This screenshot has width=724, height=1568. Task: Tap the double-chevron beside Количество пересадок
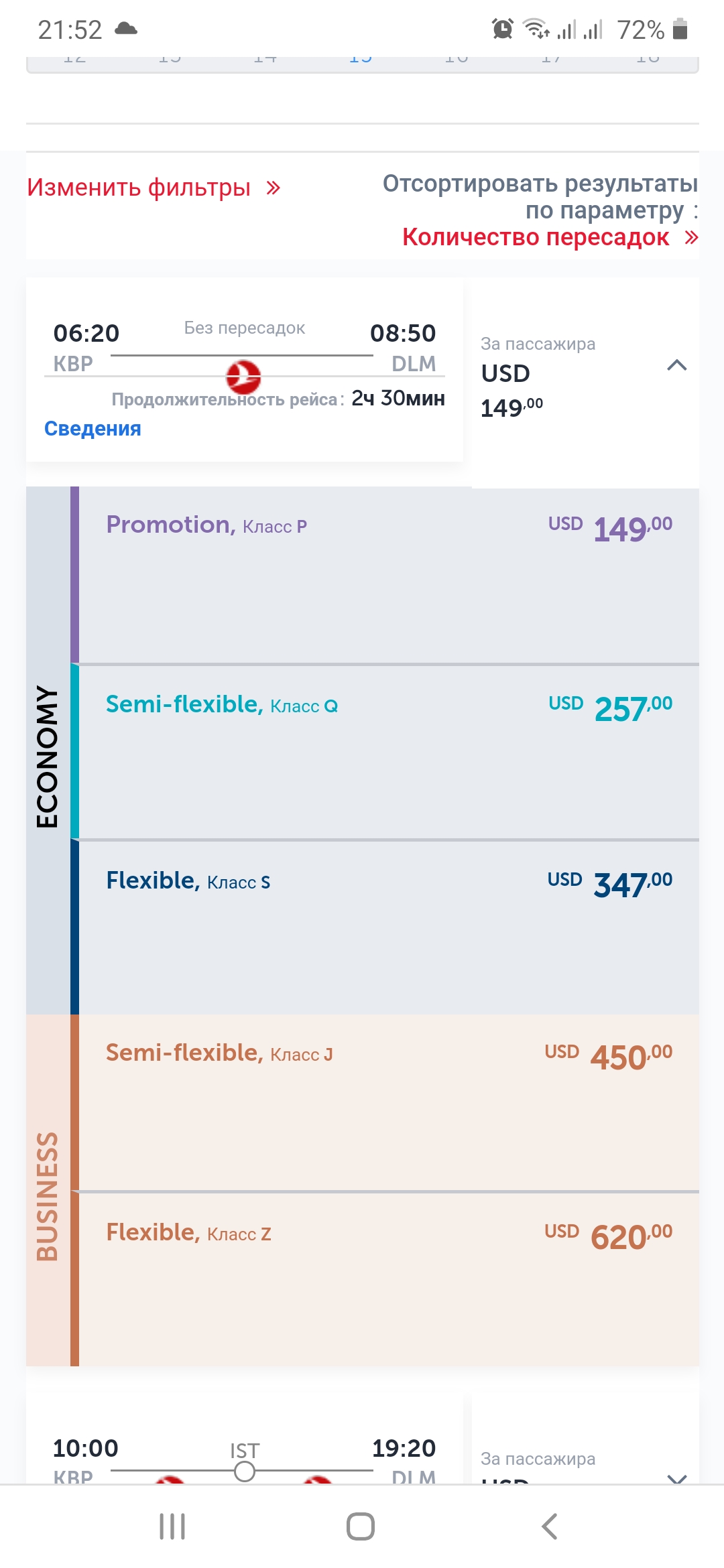691,237
